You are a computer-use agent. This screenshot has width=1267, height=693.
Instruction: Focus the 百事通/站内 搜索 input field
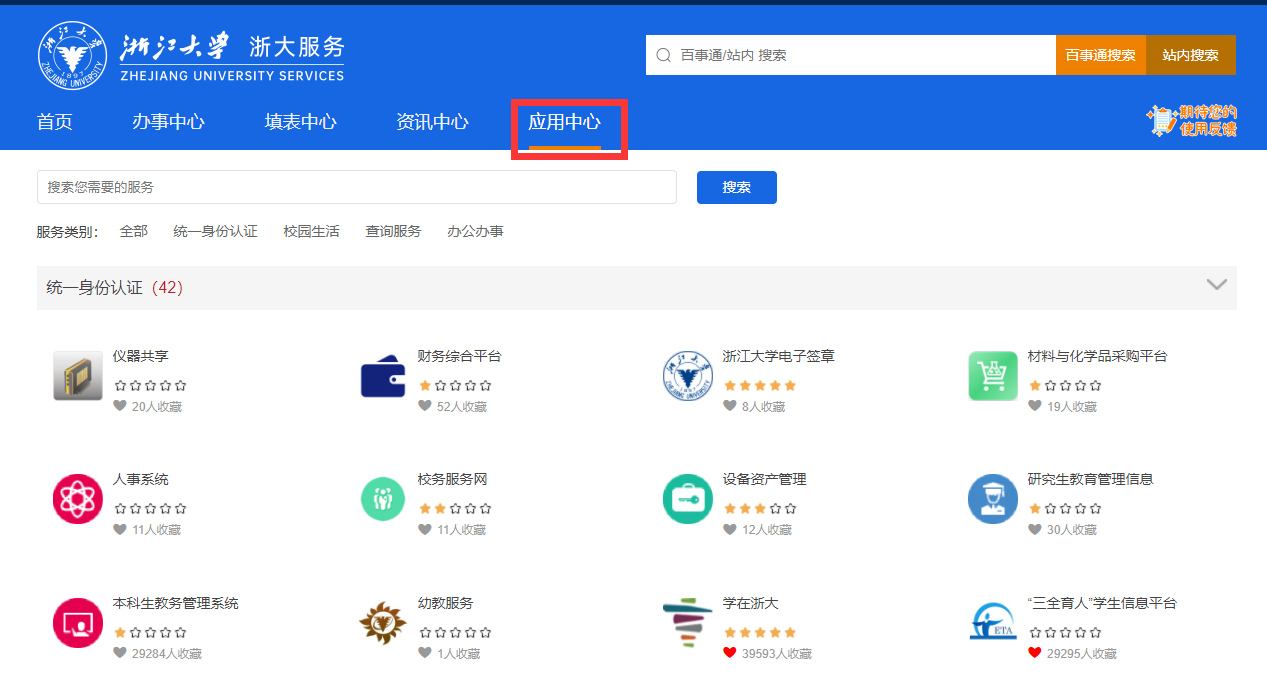click(x=851, y=55)
